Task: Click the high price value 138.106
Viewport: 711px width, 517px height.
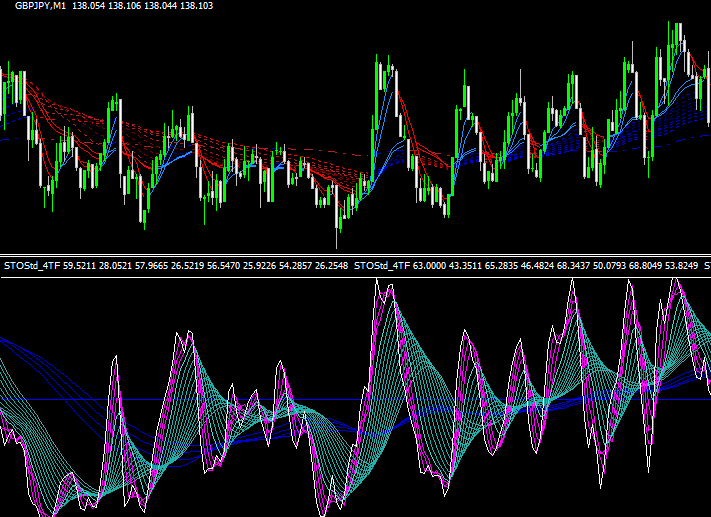Action: (x=128, y=6)
